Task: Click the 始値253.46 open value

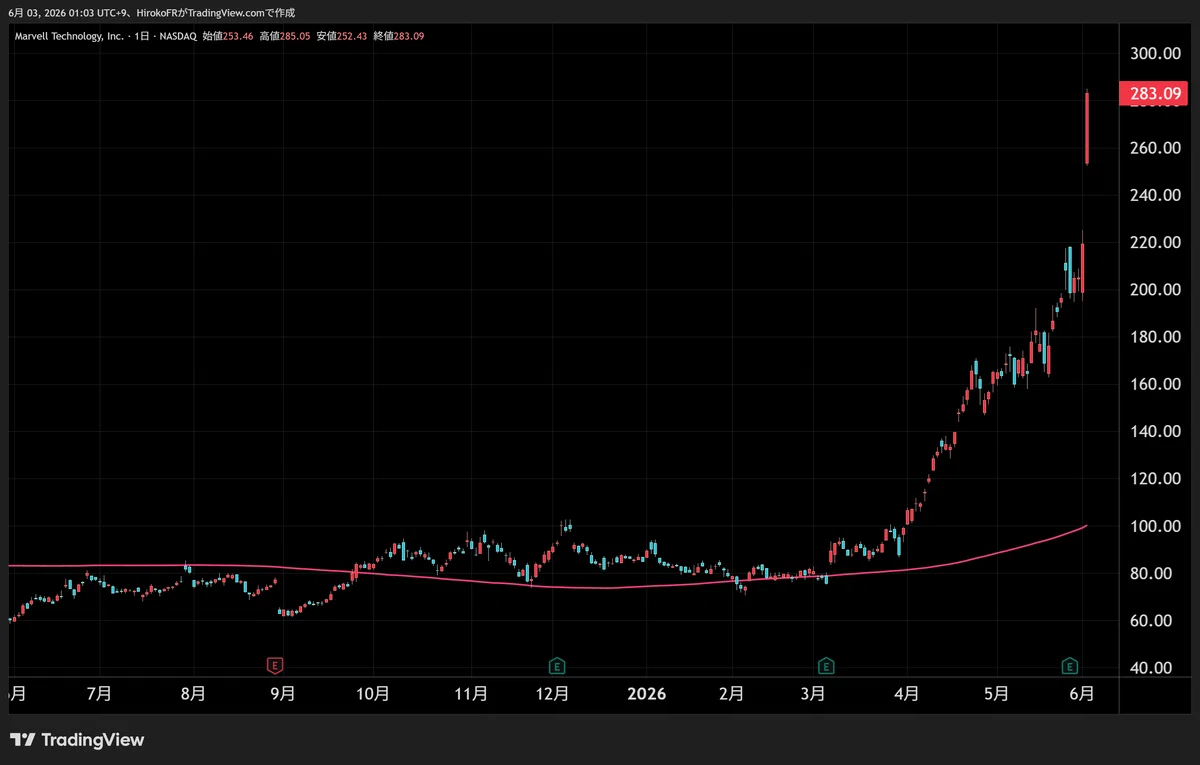Action: (x=227, y=36)
